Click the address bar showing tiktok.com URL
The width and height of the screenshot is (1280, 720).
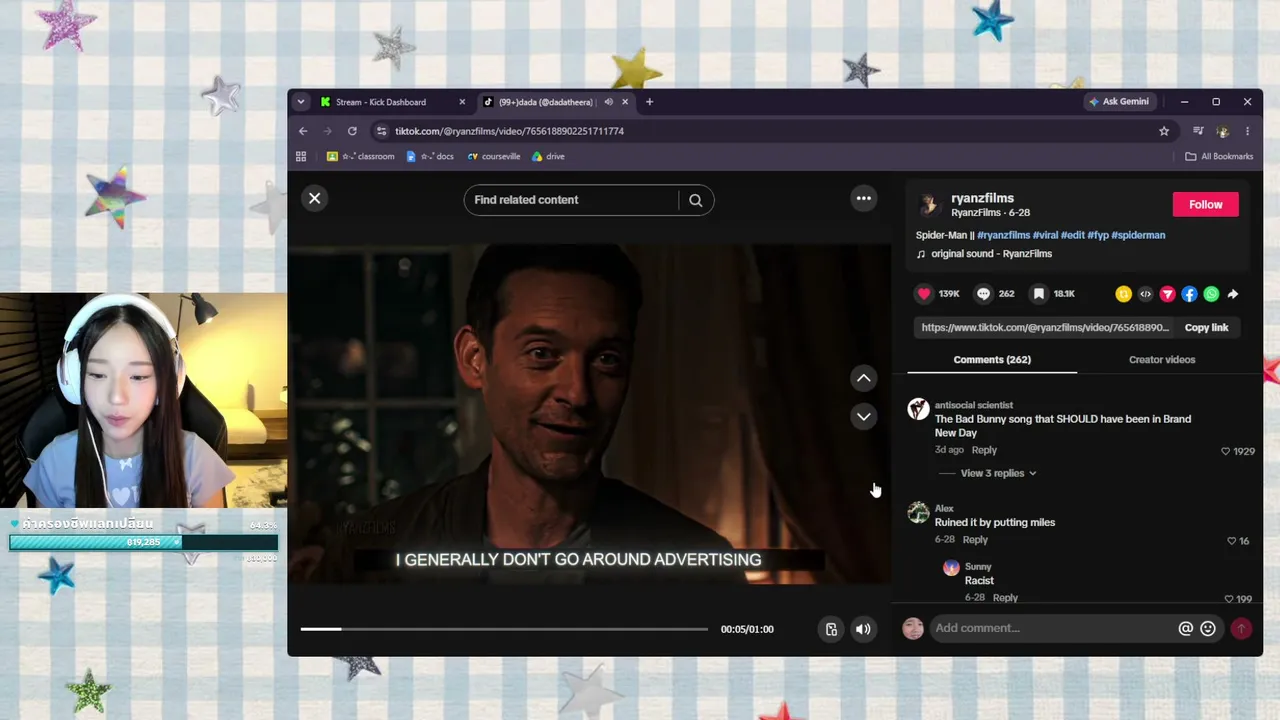772,131
